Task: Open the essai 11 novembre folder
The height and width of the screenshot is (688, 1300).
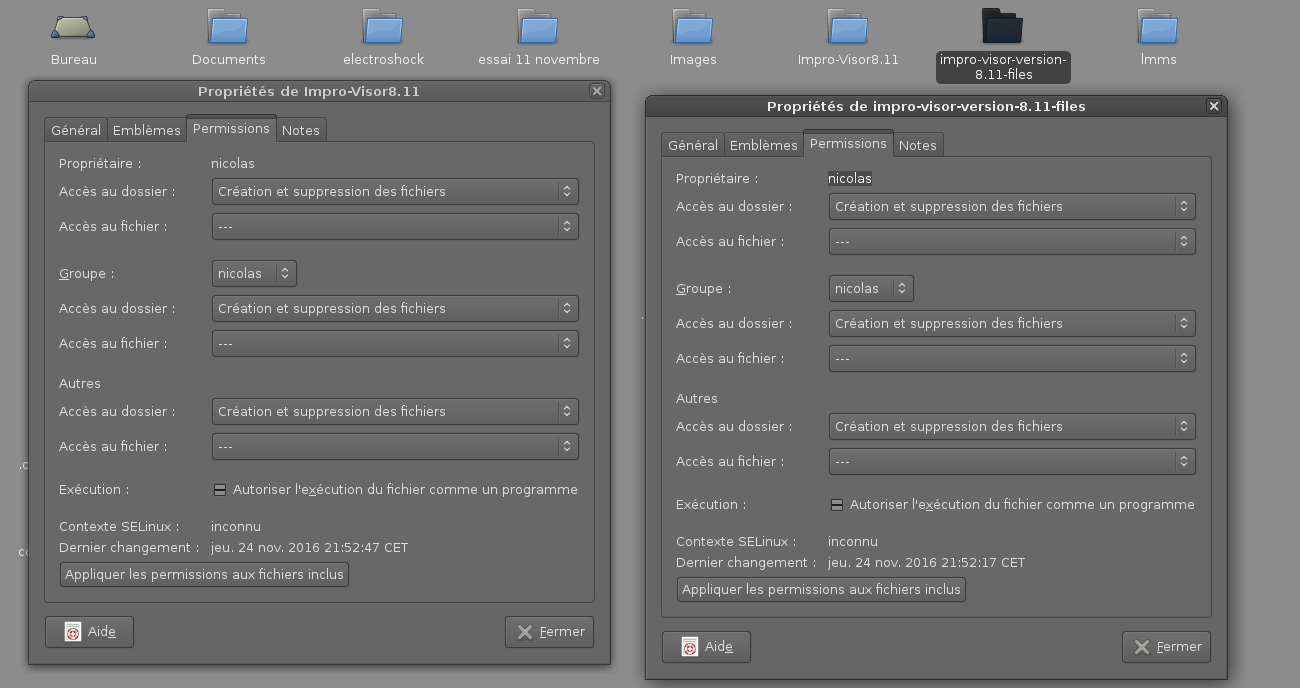Action: pyautogui.click(x=538, y=27)
